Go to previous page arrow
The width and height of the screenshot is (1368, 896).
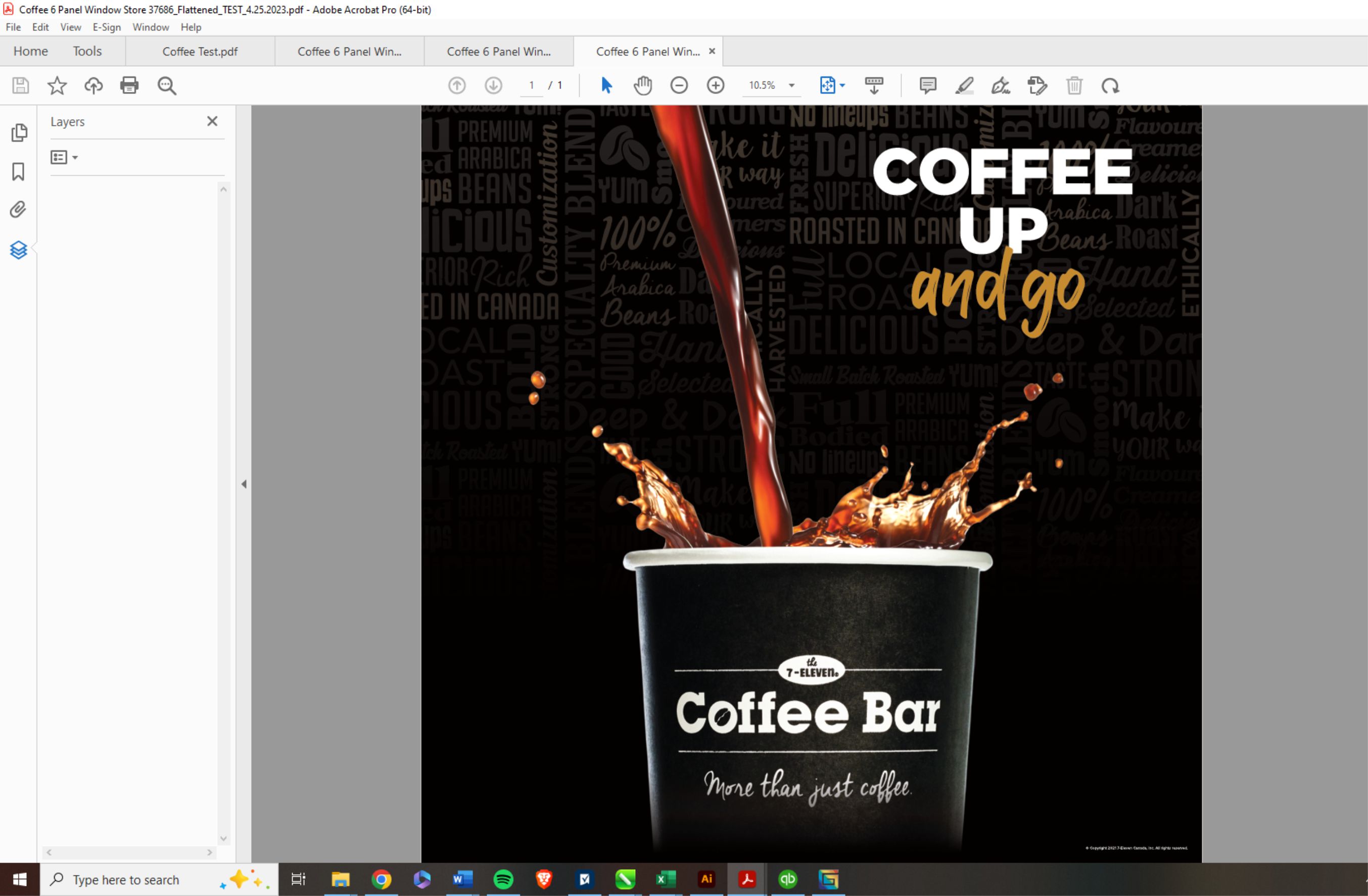tap(457, 85)
